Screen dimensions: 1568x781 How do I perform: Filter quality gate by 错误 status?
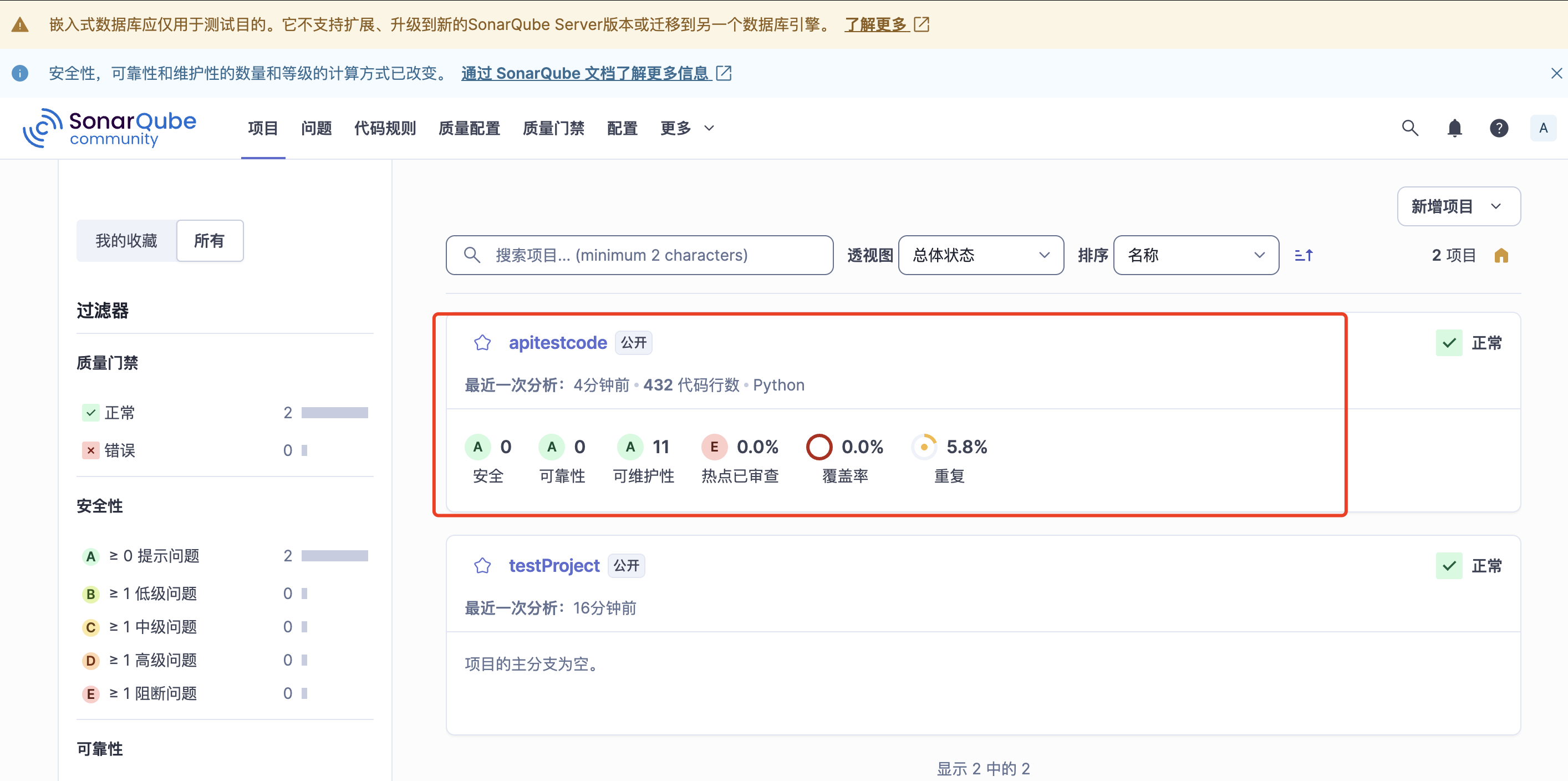119,450
